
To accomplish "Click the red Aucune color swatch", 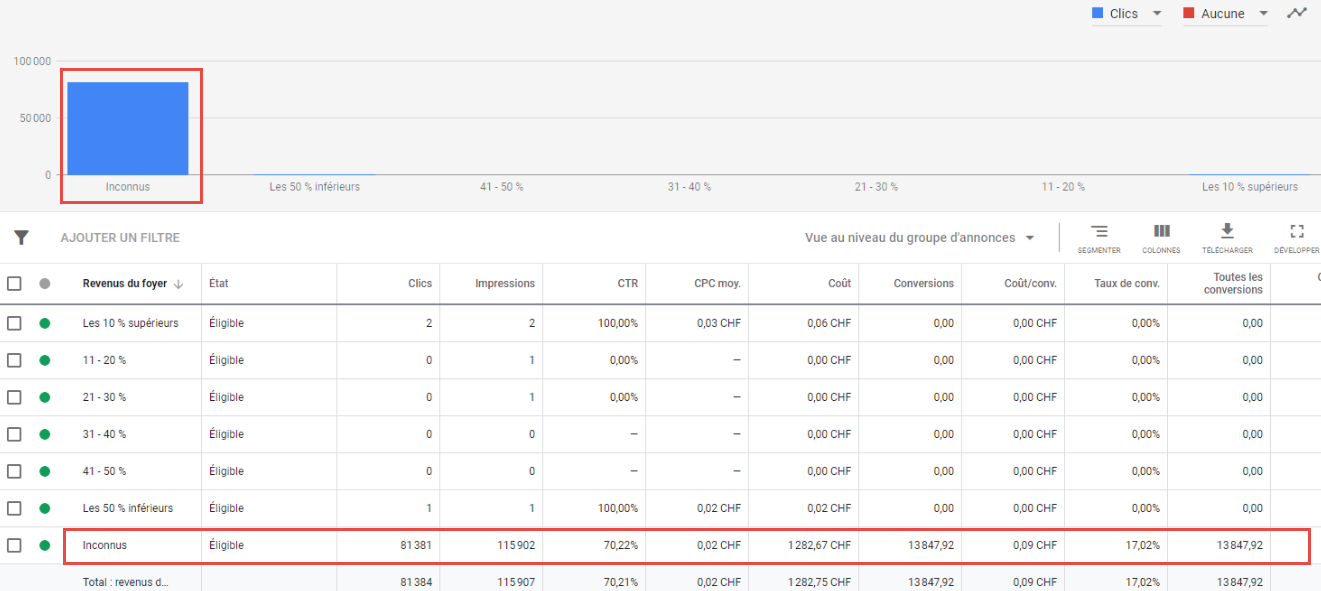I will (x=1188, y=13).
